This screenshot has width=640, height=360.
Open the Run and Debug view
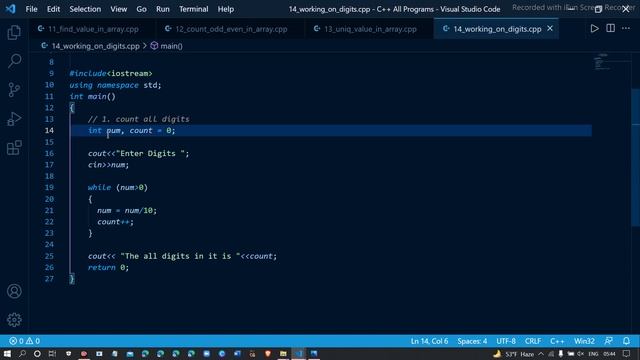tap(14, 119)
